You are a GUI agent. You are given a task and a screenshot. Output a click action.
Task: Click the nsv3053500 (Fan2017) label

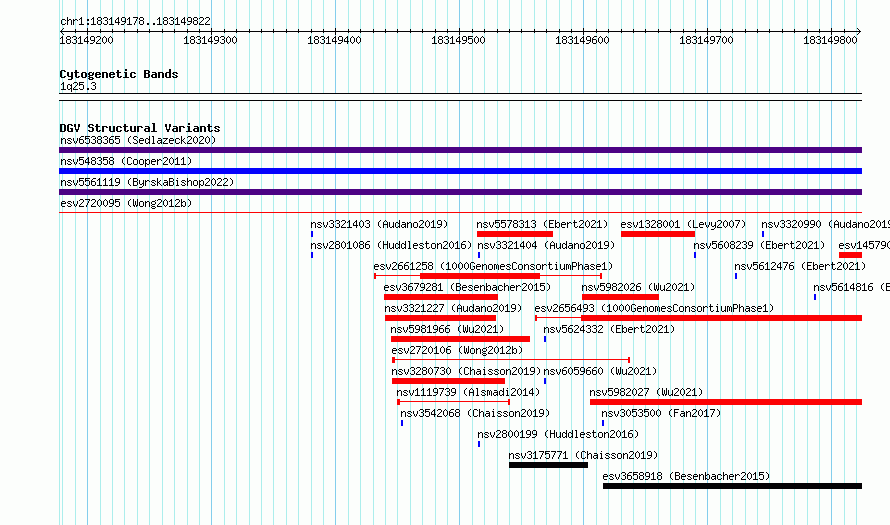(x=661, y=413)
